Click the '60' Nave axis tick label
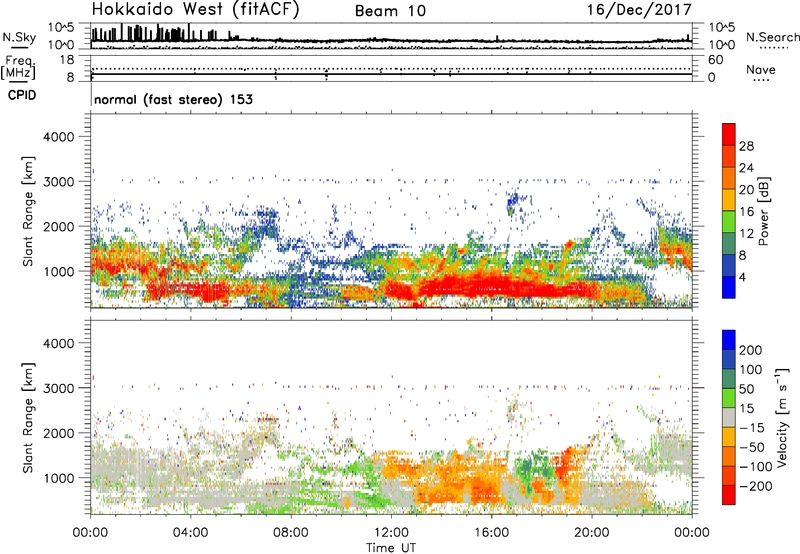 [715, 60]
